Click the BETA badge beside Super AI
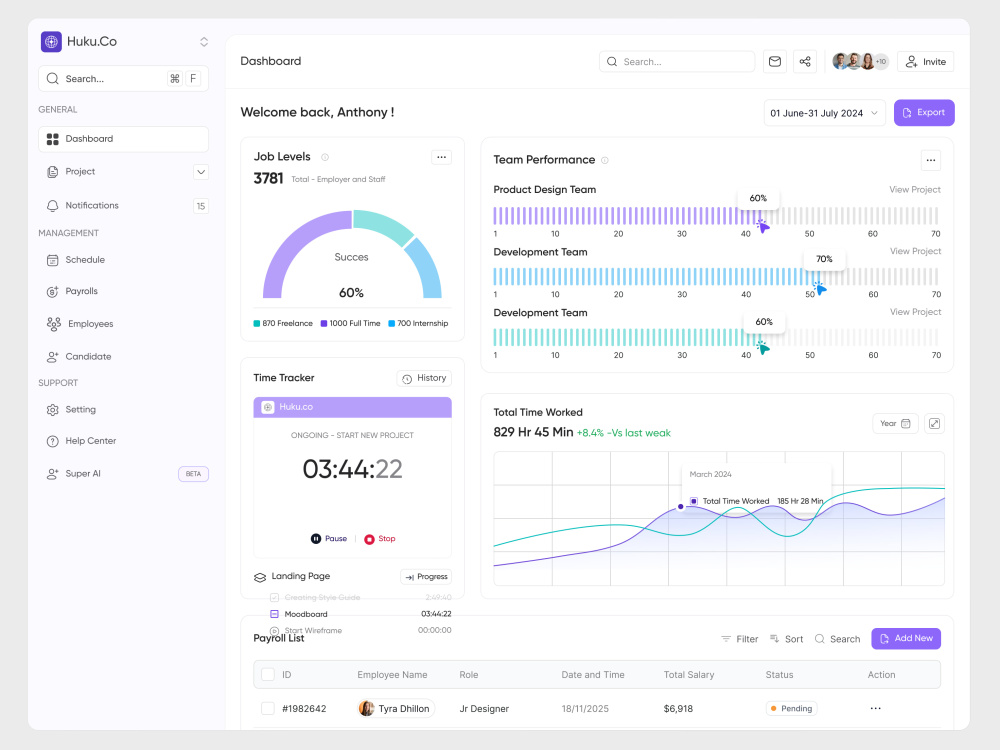 (193, 474)
